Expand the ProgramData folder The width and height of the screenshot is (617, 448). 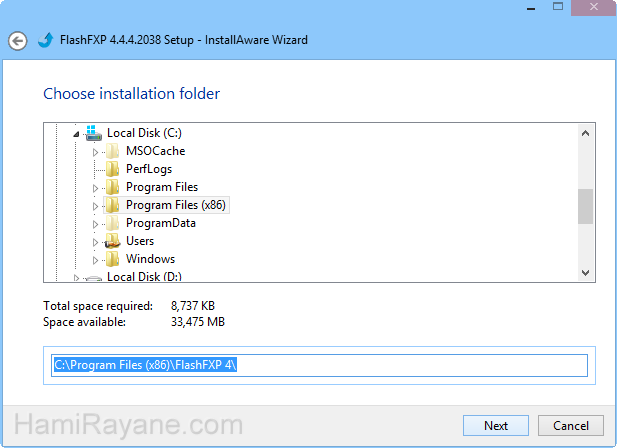click(95, 225)
